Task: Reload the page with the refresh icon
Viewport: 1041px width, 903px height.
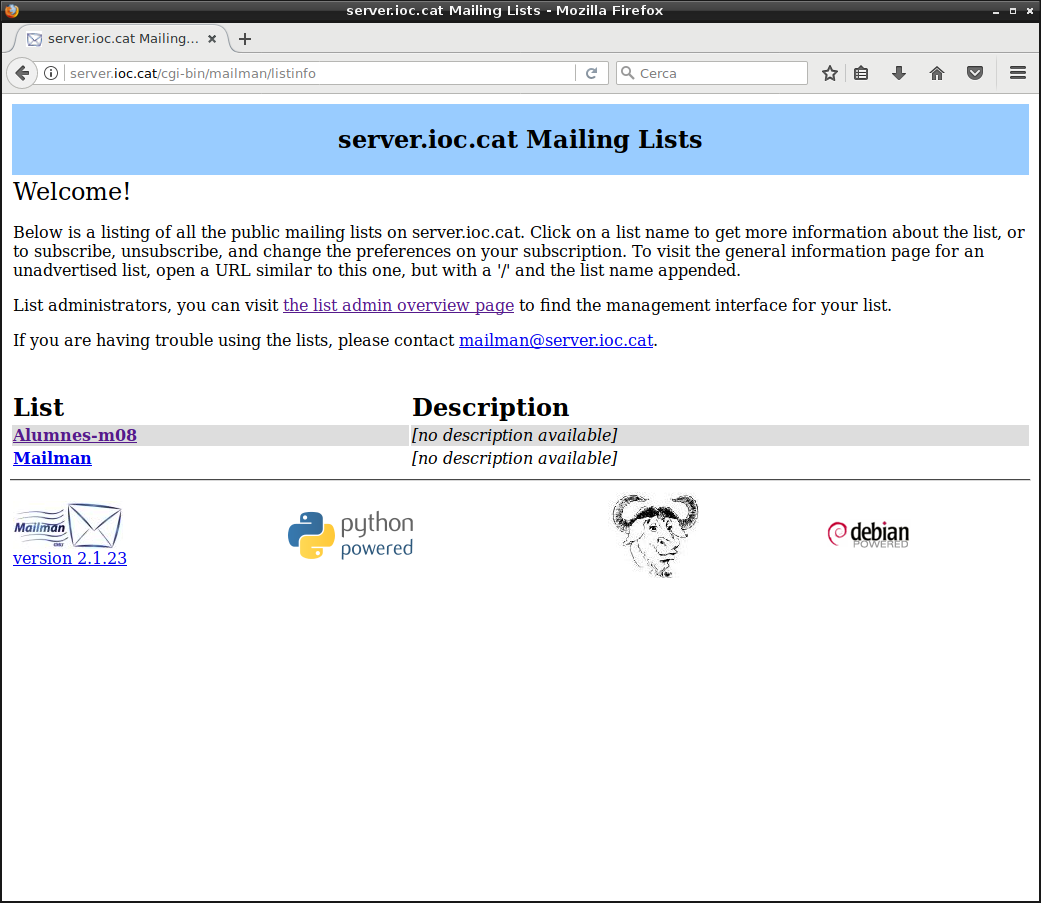Action: 591,73
